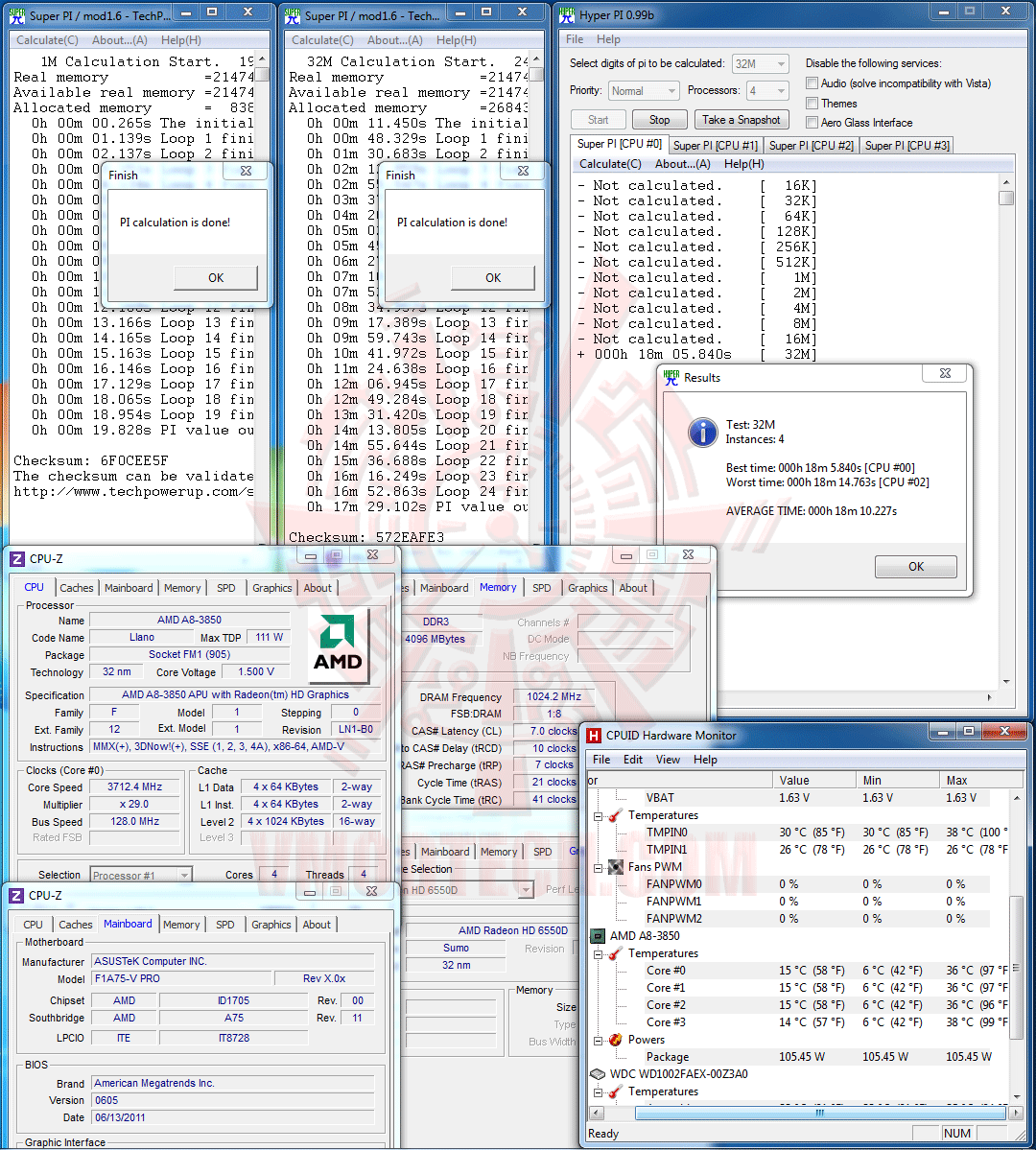
Task: Click OK in the Results dialog
Action: coord(916,566)
